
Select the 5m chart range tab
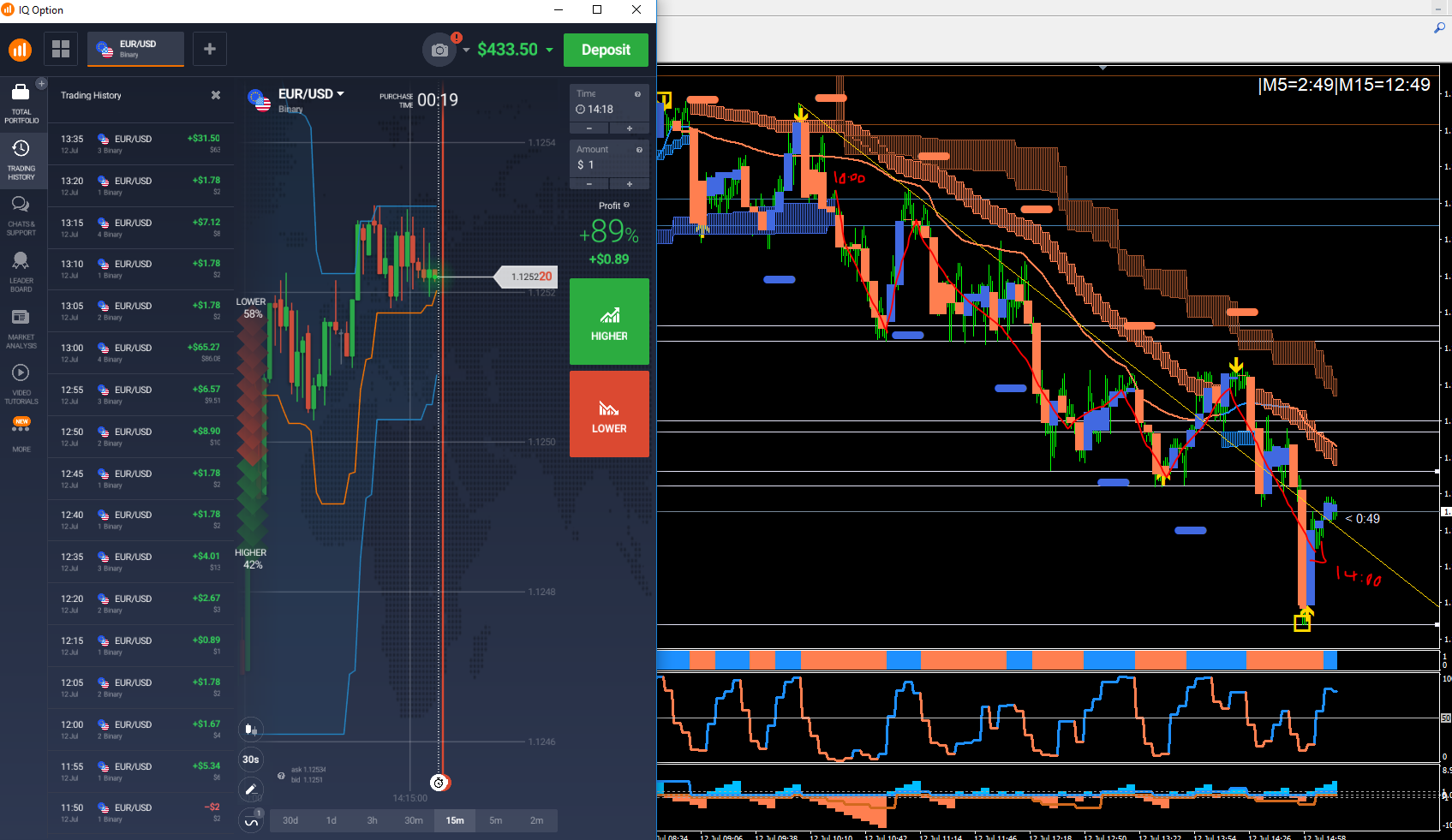point(496,820)
